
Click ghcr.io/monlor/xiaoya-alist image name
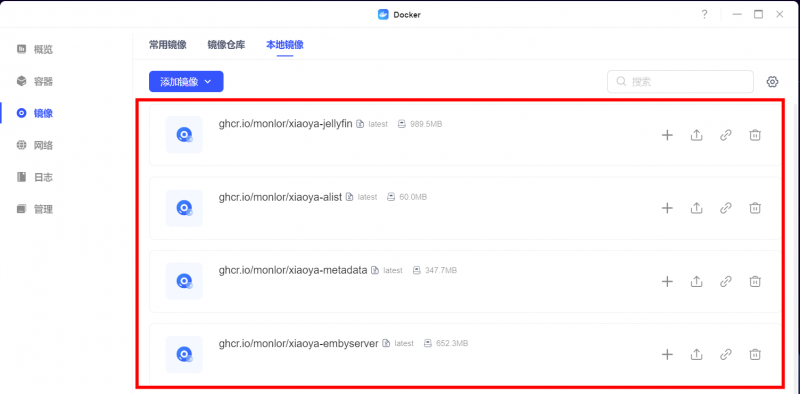(280, 197)
